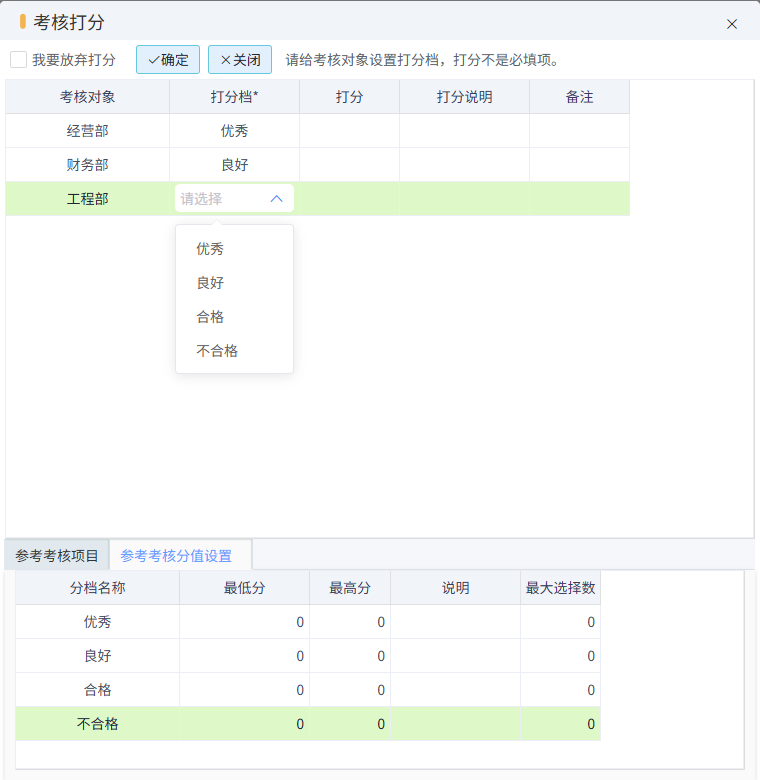This screenshot has width=760, height=780.
Task: Choose 良好 from the dropdown list
Action: 234,283
